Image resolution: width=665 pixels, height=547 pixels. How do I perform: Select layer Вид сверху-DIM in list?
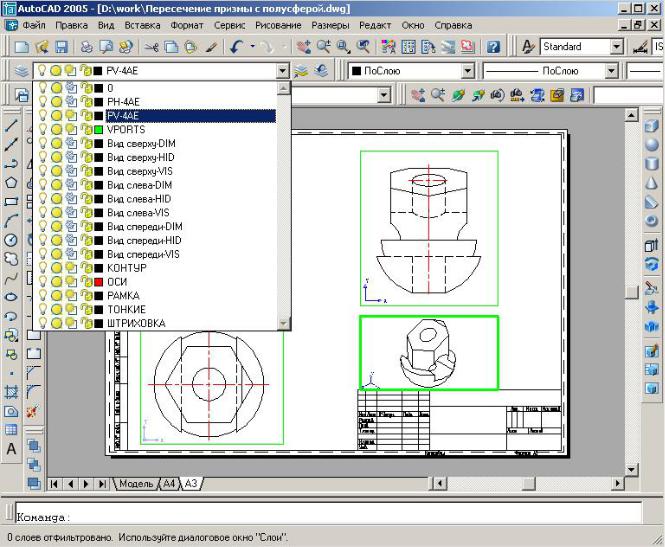tap(141, 143)
